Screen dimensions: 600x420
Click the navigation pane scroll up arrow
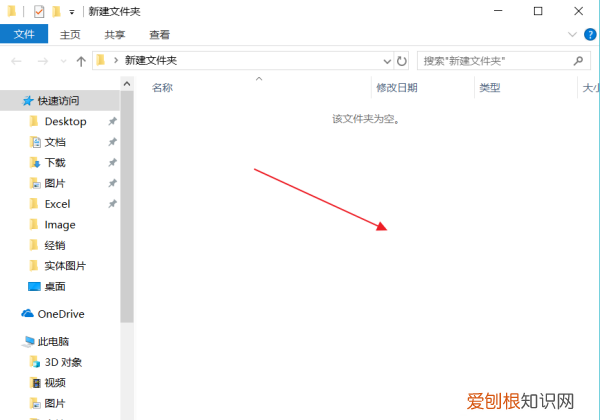pos(127,83)
